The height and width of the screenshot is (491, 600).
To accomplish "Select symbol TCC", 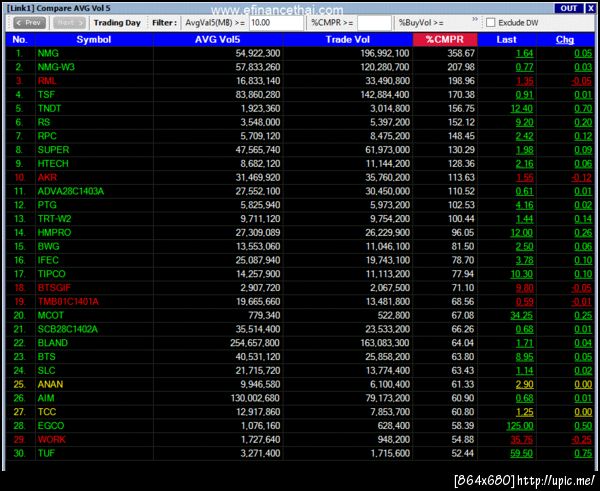I will tap(47, 412).
